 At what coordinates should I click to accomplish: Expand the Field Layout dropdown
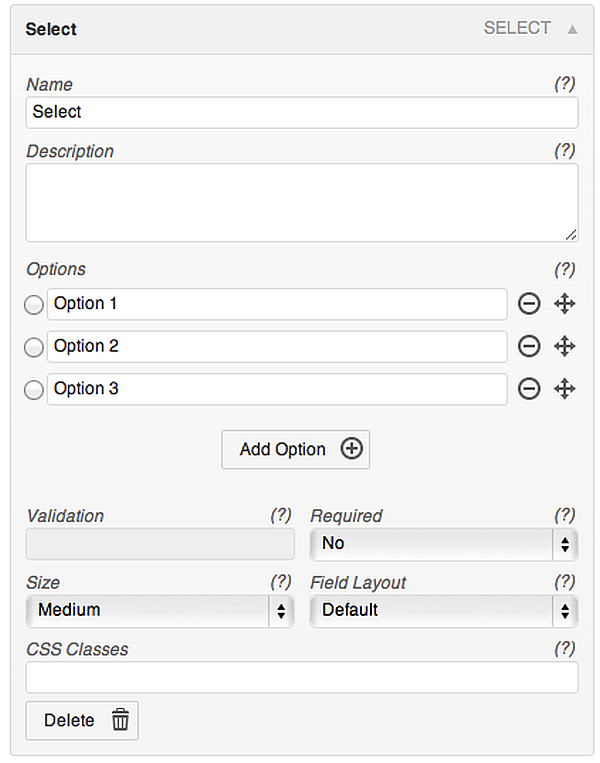pyautogui.click(x=444, y=610)
